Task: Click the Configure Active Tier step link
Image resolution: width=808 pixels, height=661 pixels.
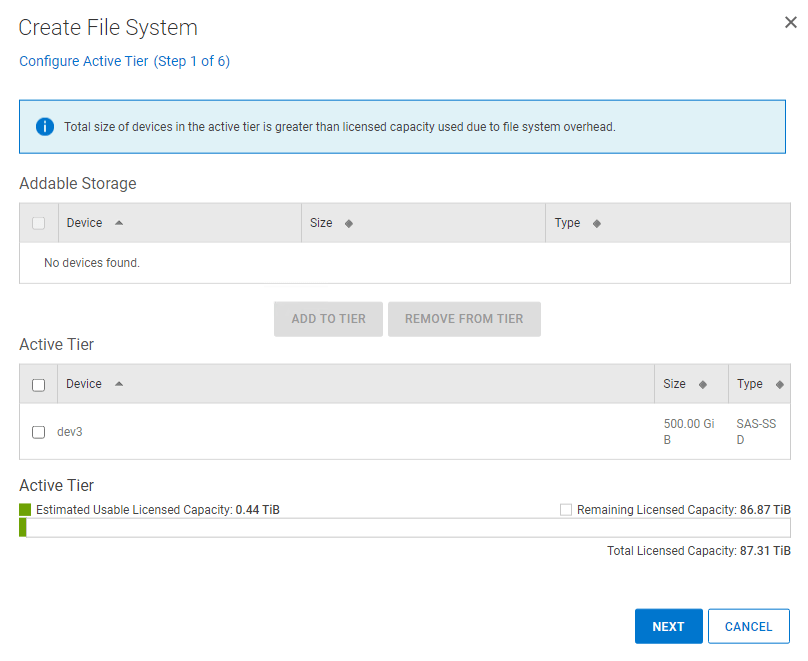Action: tap(124, 61)
